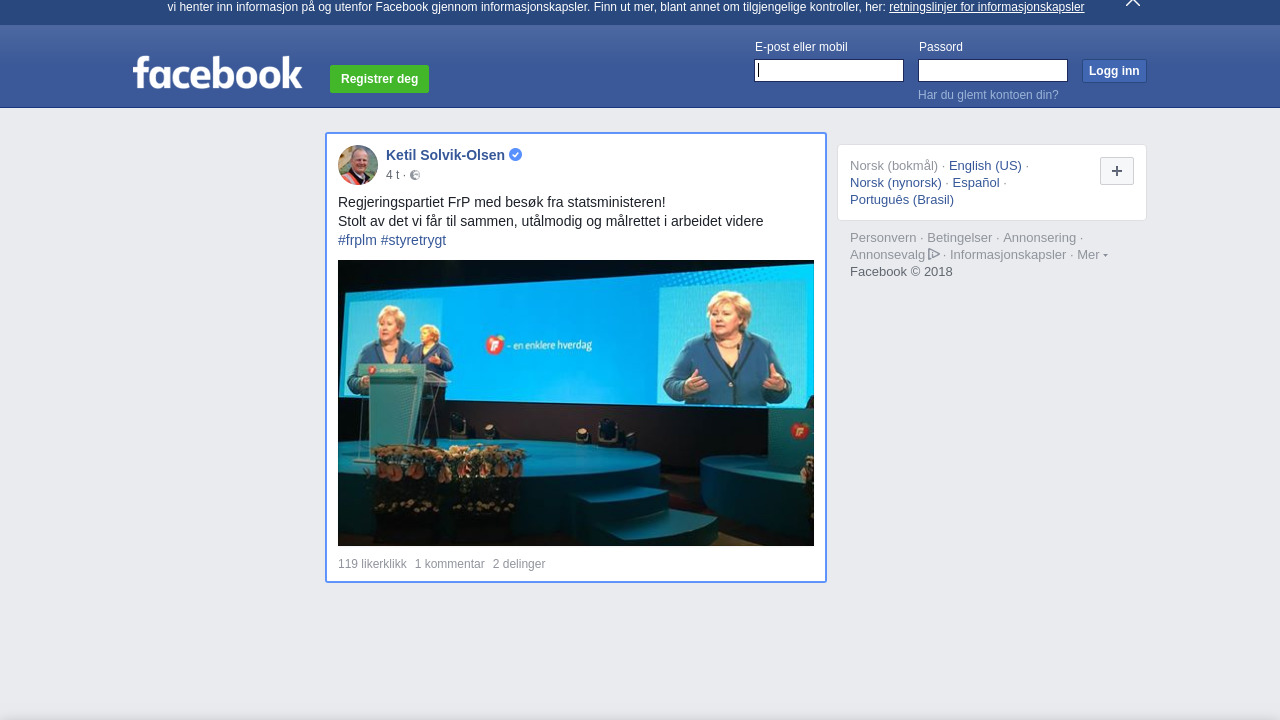Open the #frplm hashtag

pos(357,240)
